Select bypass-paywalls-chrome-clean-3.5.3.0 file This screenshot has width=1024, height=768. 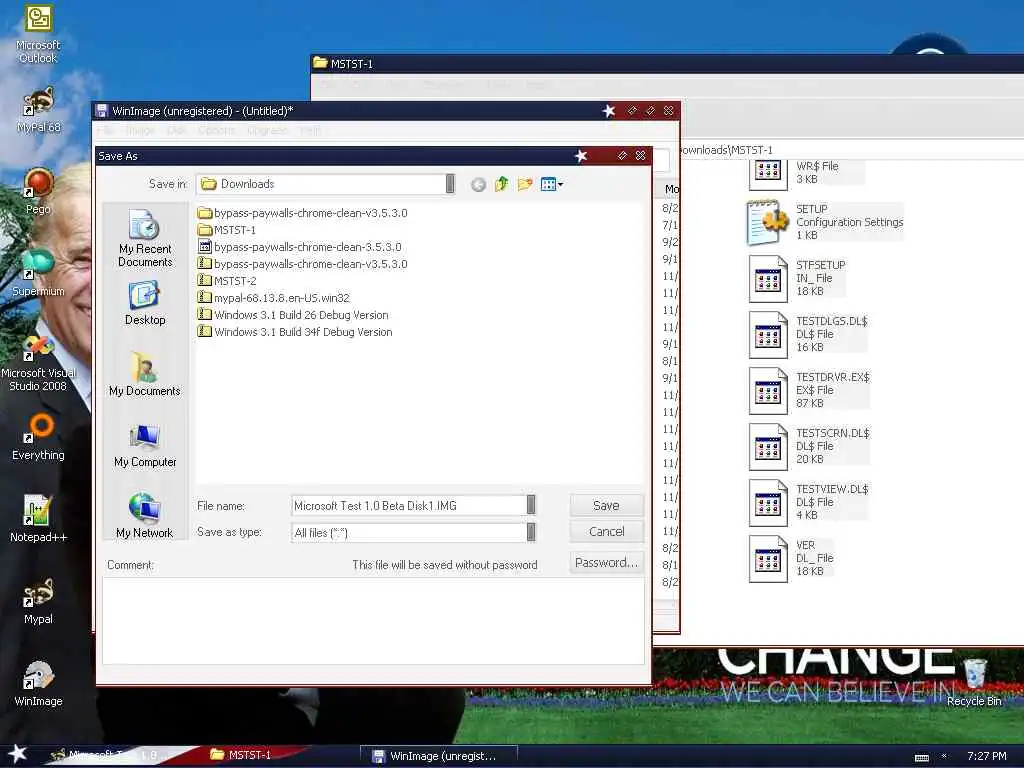(300, 247)
